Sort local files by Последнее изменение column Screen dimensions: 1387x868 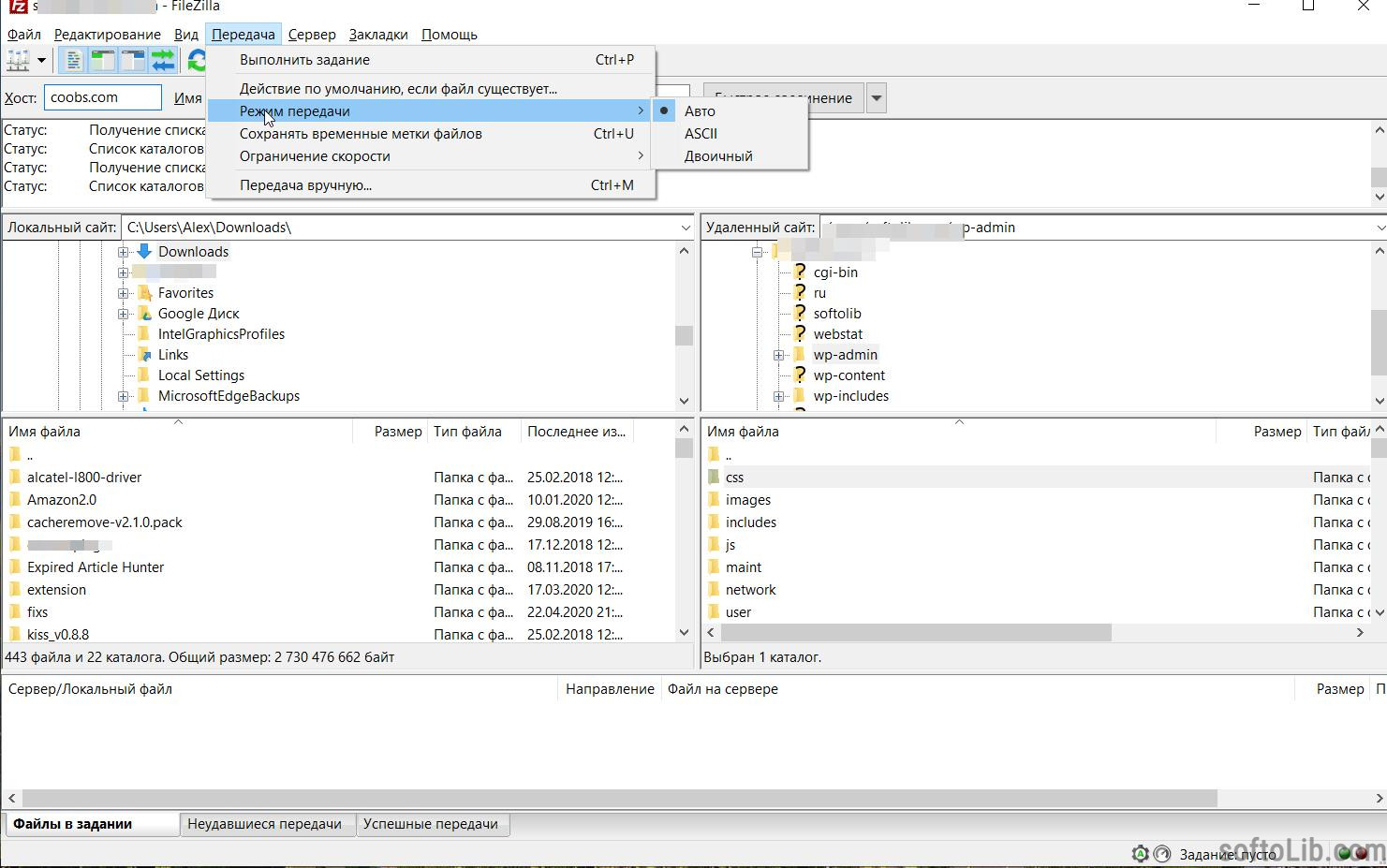577,431
